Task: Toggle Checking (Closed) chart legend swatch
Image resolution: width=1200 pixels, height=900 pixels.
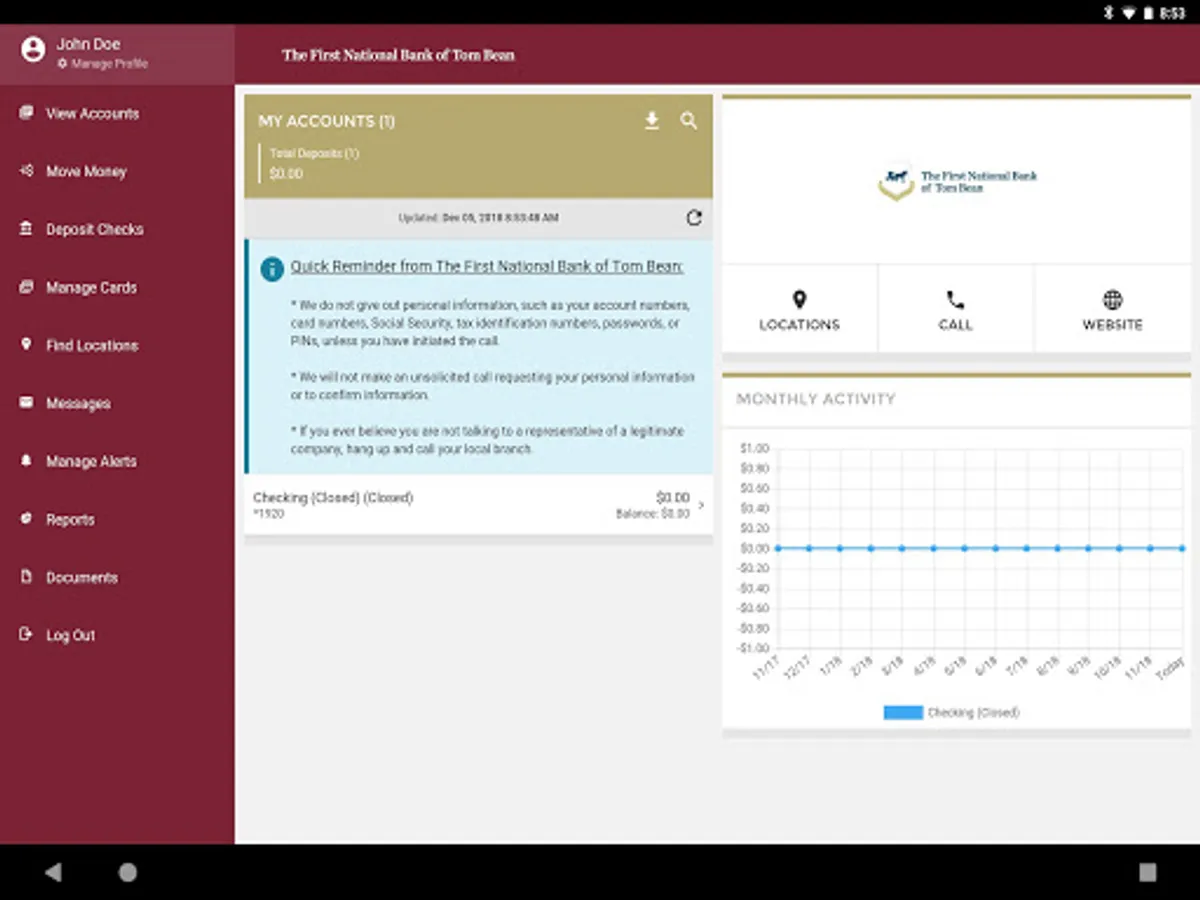Action: coord(903,713)
